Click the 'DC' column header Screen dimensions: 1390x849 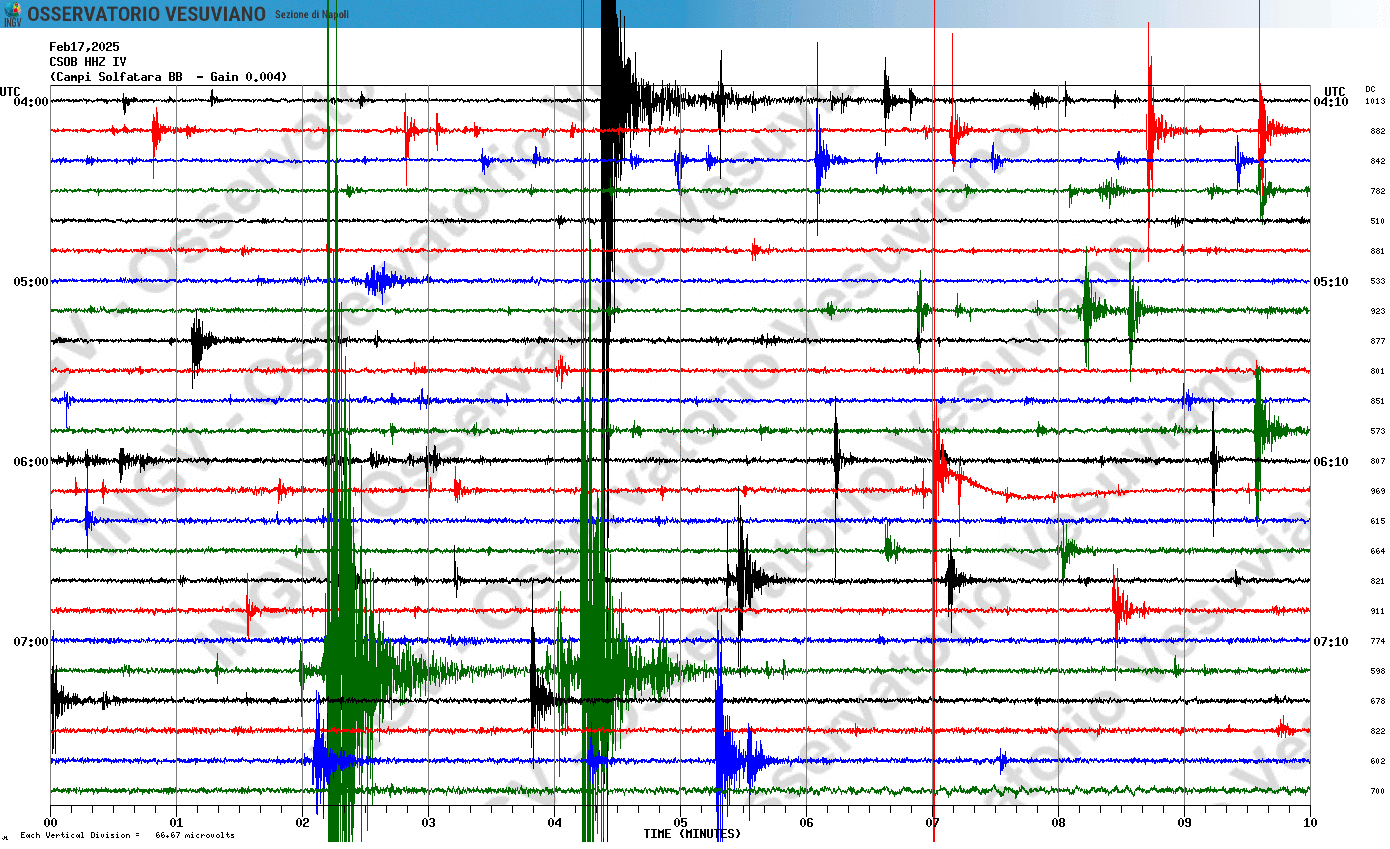1370,89
